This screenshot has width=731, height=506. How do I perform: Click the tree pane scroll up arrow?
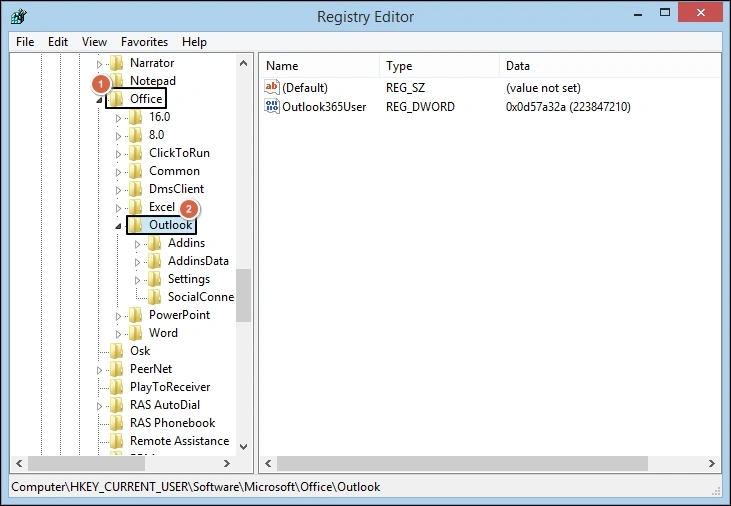[x=243, y=63]
